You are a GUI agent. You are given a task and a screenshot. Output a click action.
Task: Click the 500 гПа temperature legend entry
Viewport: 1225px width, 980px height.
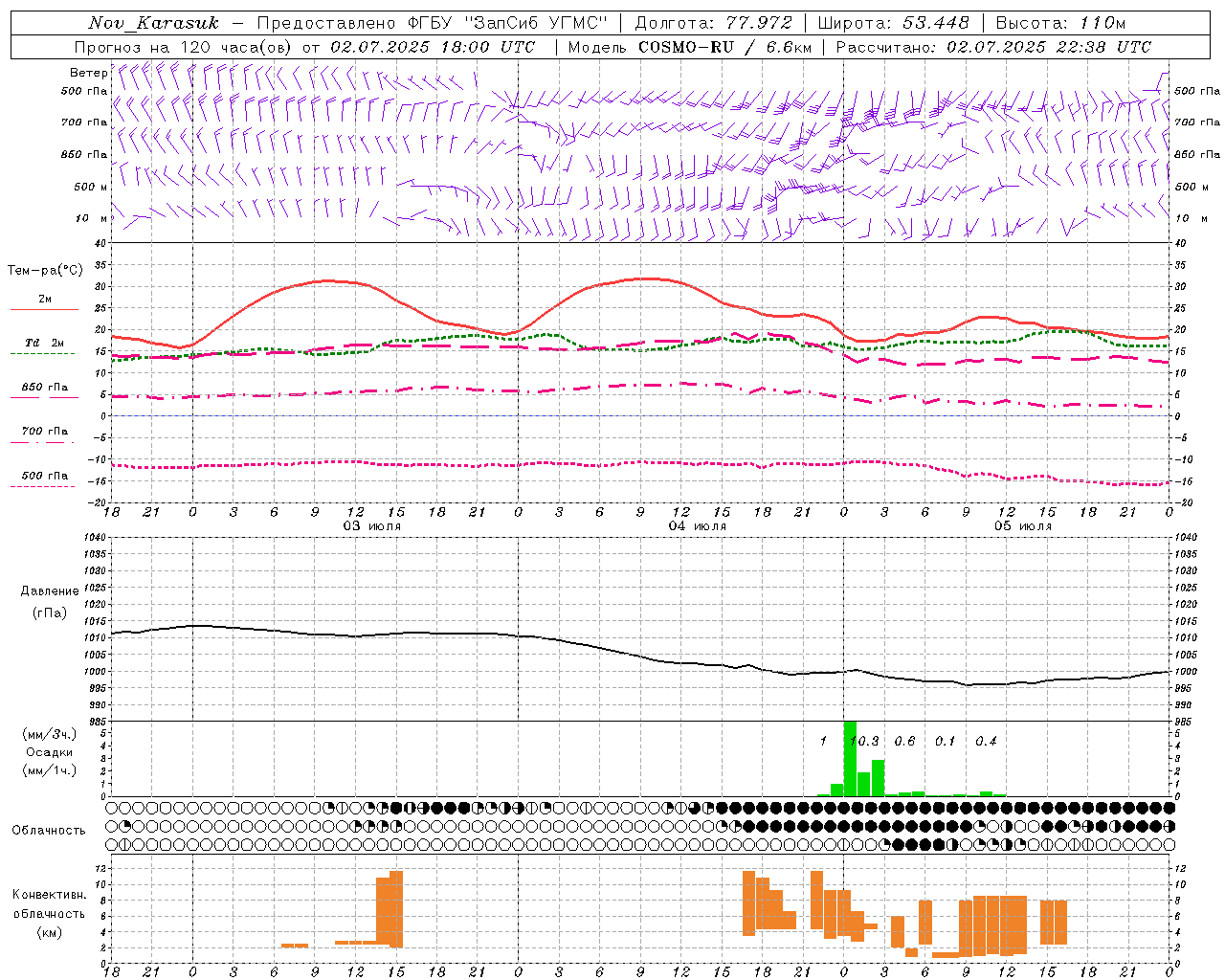(45, 476)
